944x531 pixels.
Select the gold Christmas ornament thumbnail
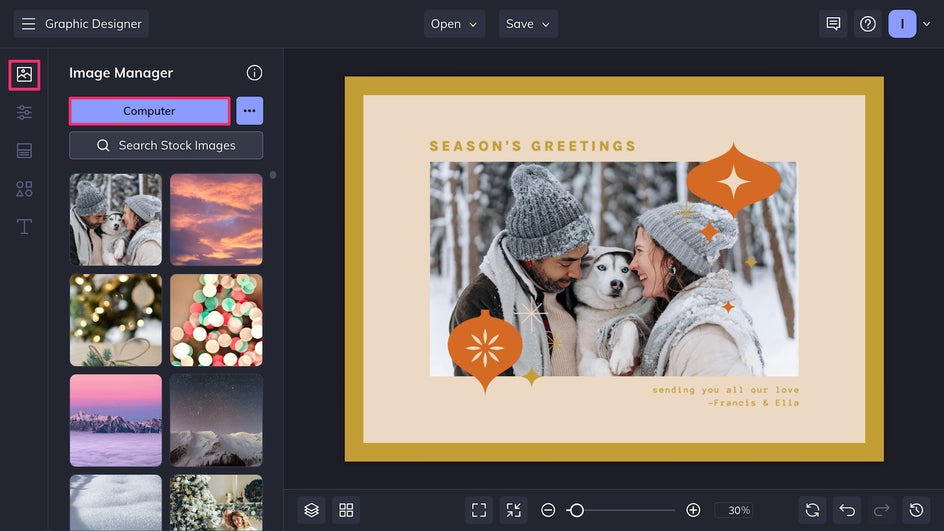116,320
